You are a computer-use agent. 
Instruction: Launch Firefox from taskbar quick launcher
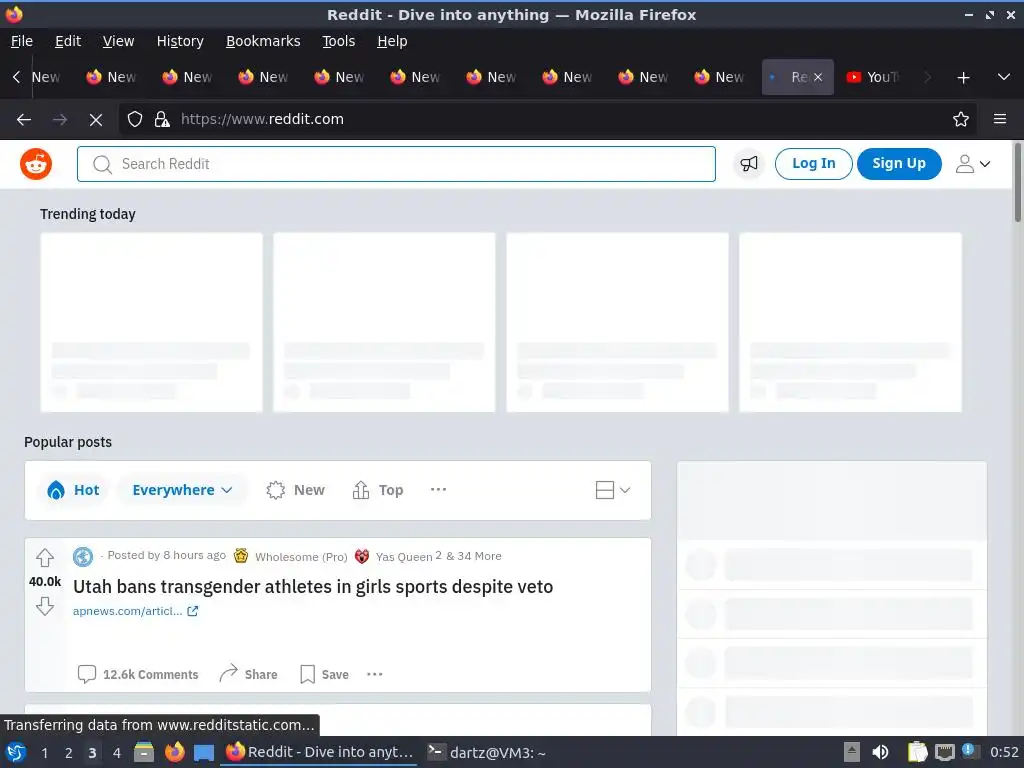coord(174,752)
